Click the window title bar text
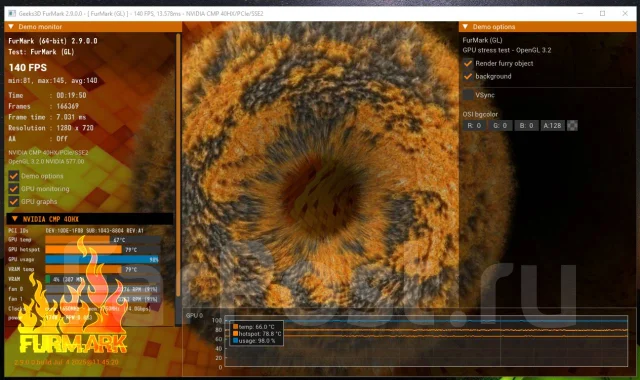Image resolution: width=640 pixels, height=380 pixels. pyautogui.click(x=141, y=13)
